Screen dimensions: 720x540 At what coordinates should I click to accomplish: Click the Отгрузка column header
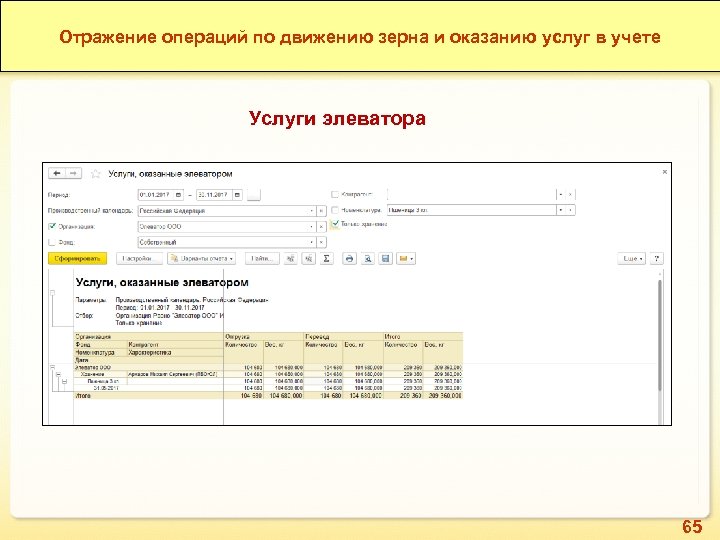(x=264, y=337)
